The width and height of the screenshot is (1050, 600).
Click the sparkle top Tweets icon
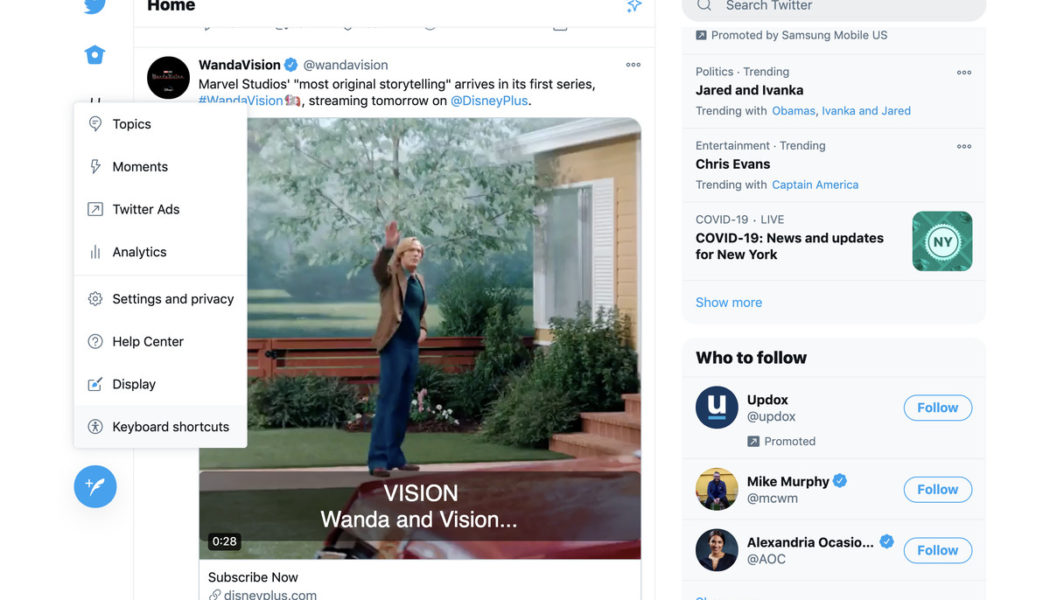tap(633, 6)
